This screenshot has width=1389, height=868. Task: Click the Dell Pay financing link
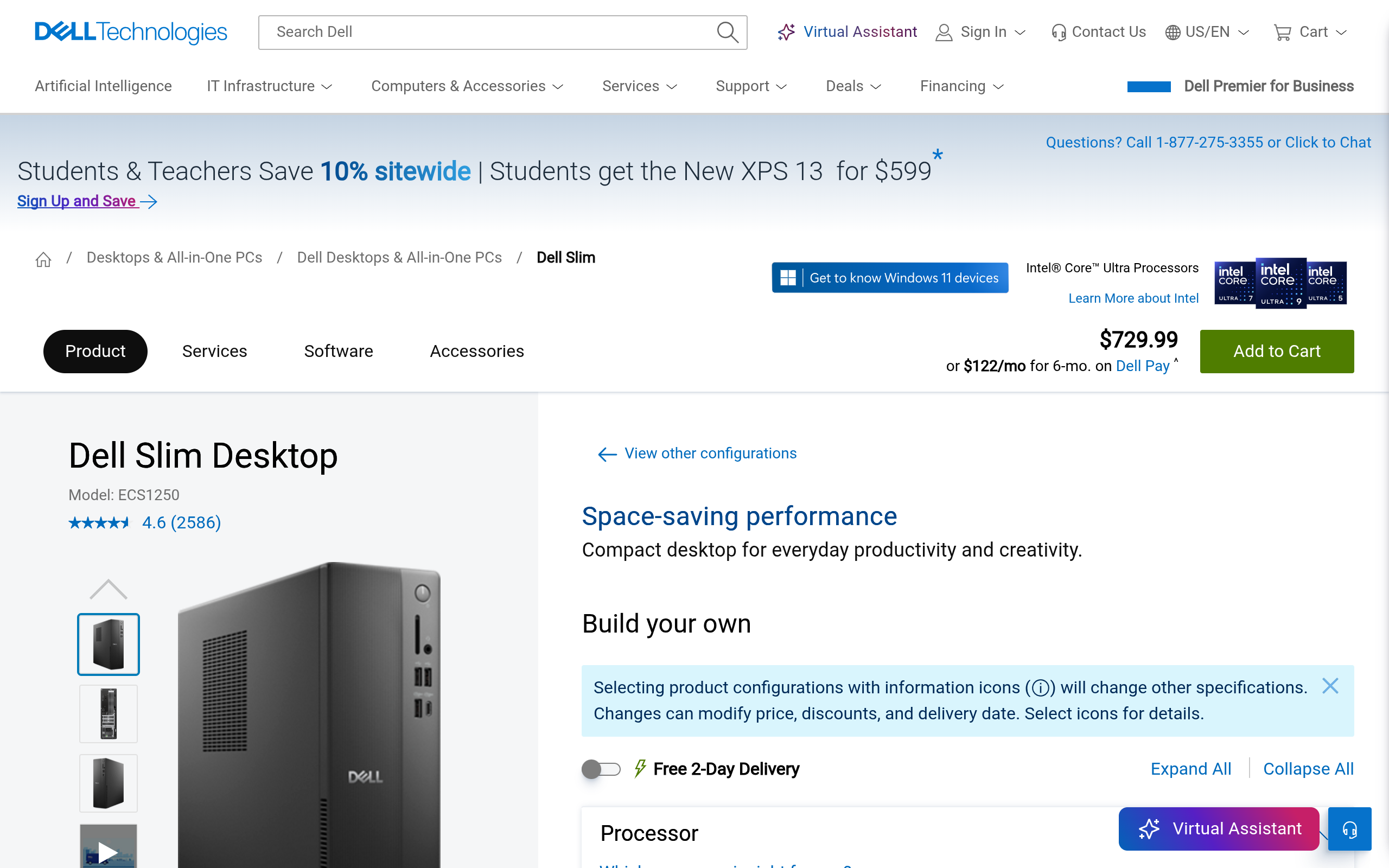pos(1142,366)
